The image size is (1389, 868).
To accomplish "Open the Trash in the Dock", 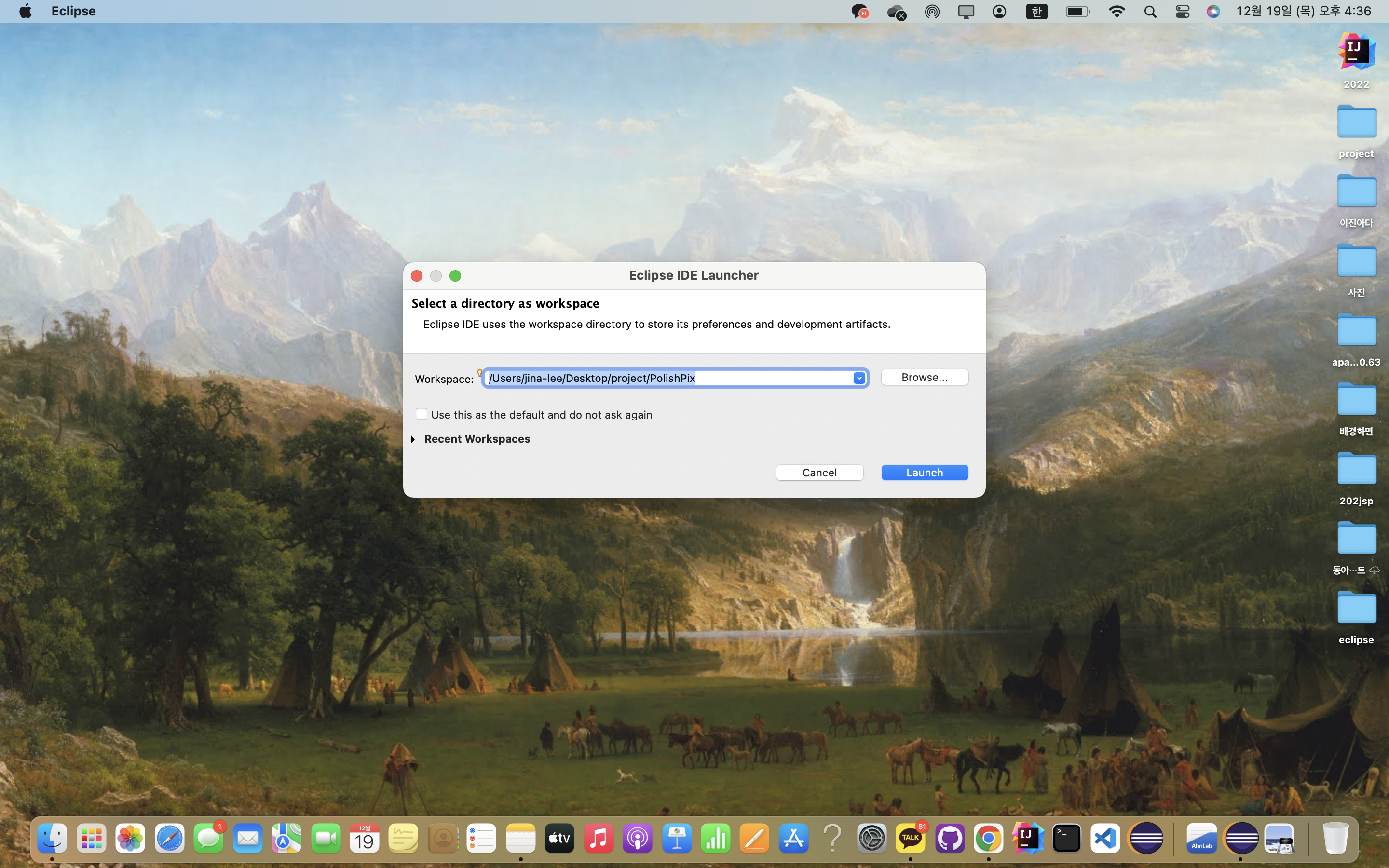I will click(x=1335, y=839).
